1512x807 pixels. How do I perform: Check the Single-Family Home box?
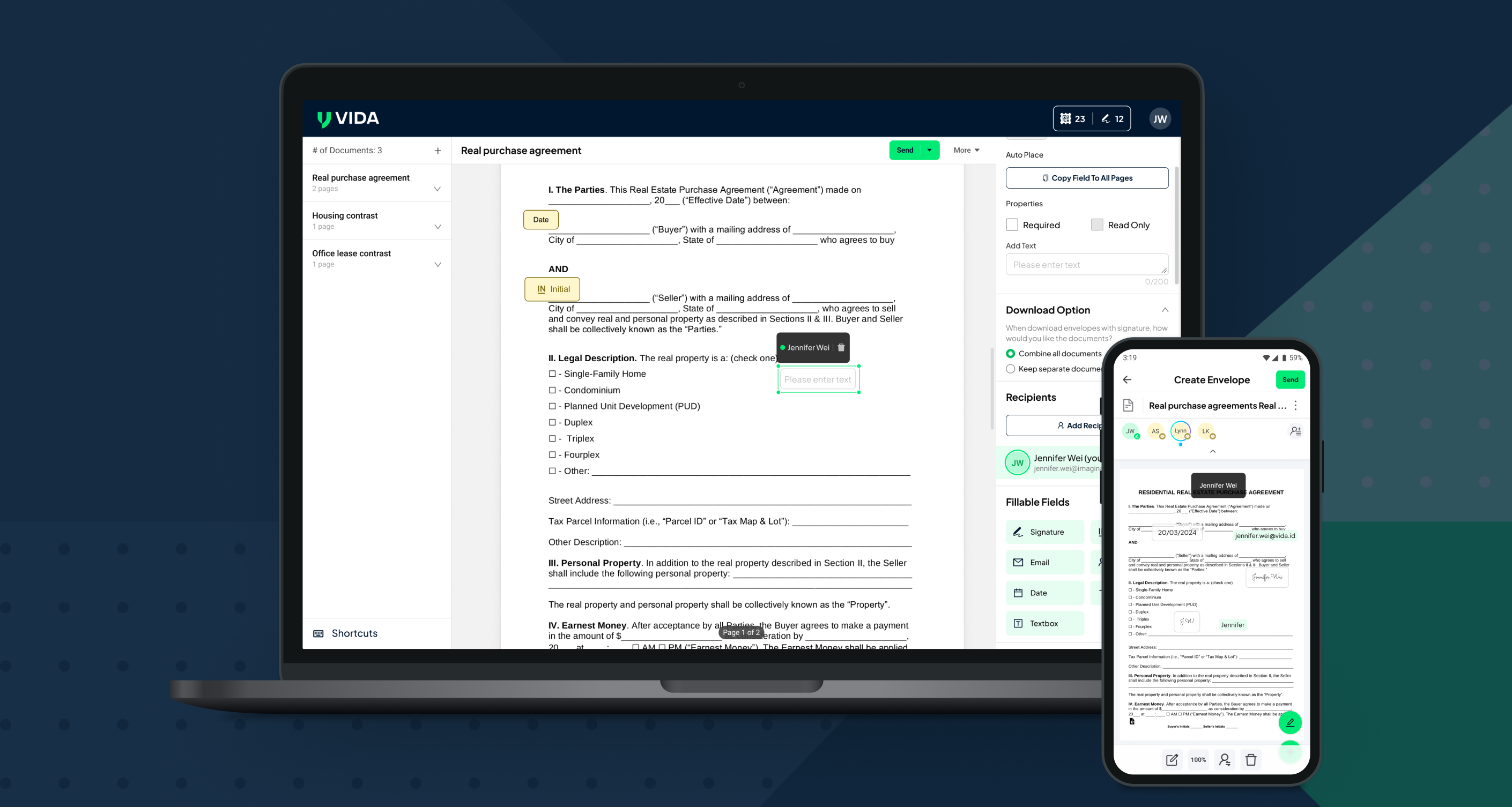pyautogui.click(x=552, y=373)
